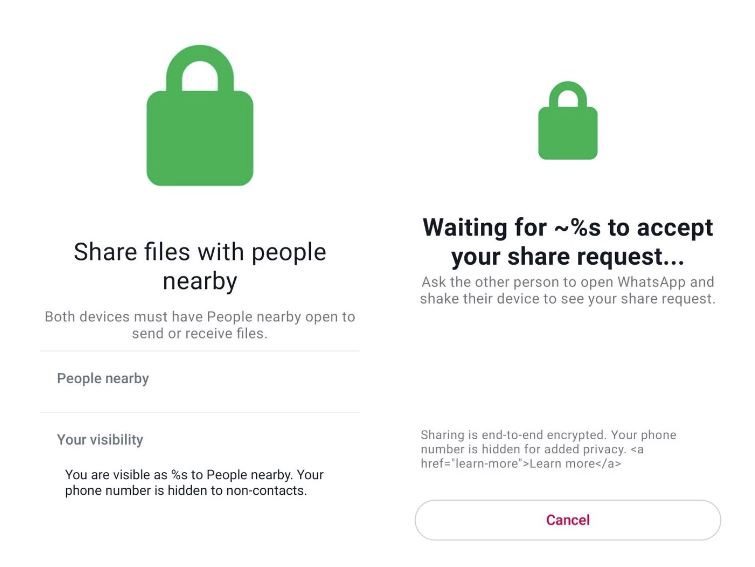755x567 pixels.
Task: Click 'Both devices must have People nearby' text
Action: pyautogui.click(x=200, y=325)
